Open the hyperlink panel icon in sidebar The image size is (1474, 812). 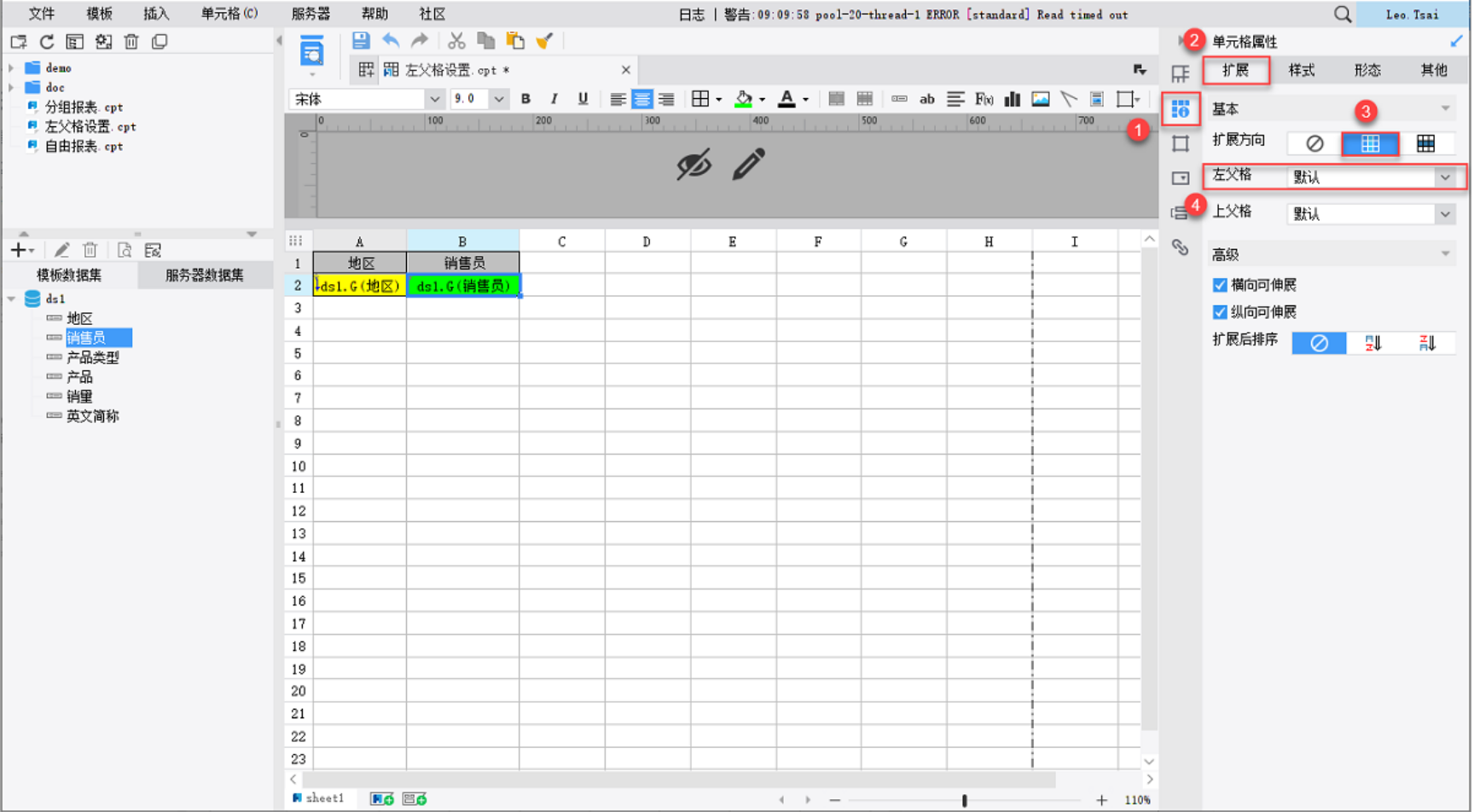(x=1181, y=247)
